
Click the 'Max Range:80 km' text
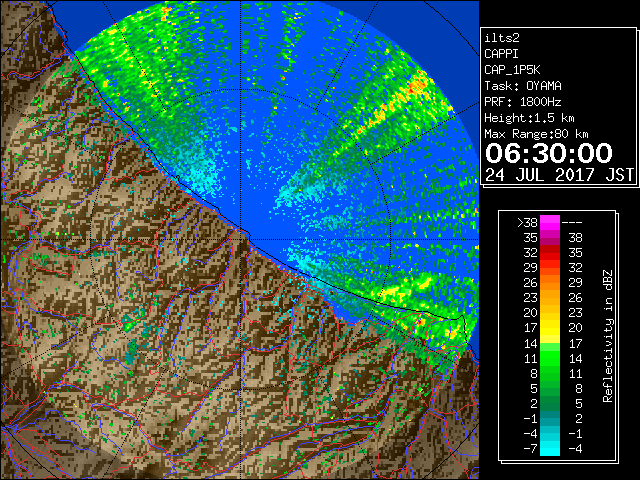click(x=536, y=134)
